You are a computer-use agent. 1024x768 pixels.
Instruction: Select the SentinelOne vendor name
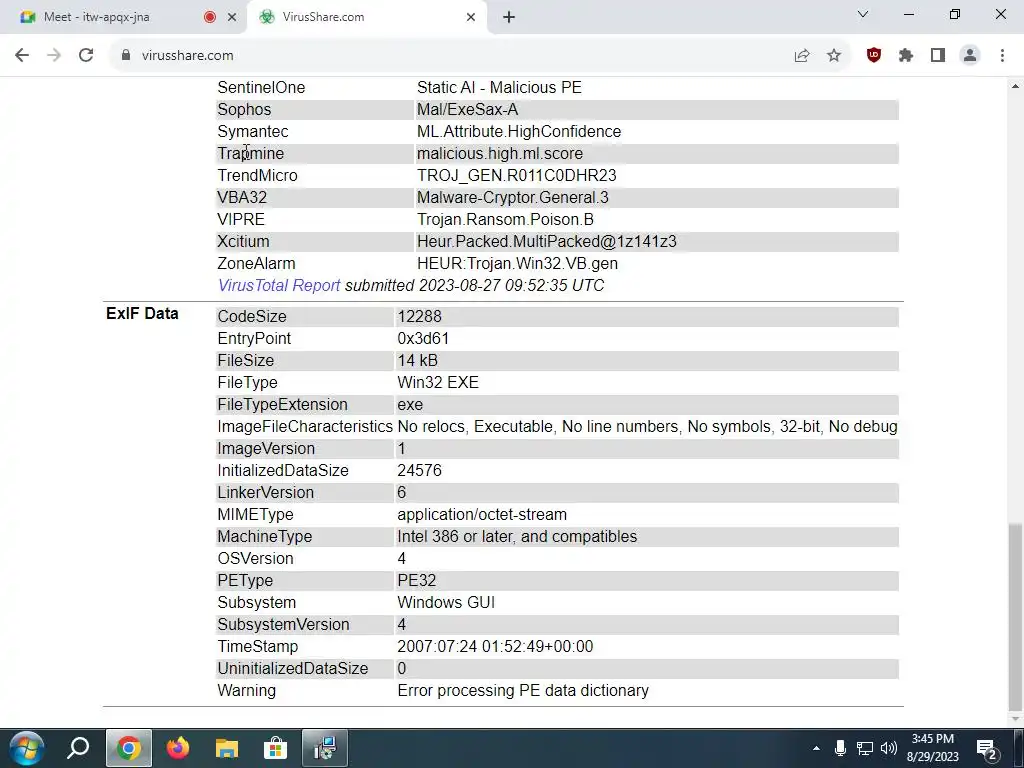[x=261, y=88]
